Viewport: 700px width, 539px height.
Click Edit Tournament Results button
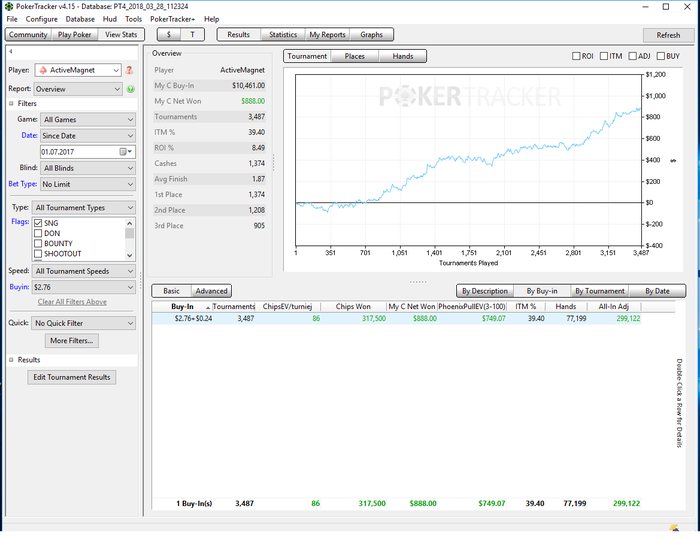pyautogui.click(x=71, y=377)
